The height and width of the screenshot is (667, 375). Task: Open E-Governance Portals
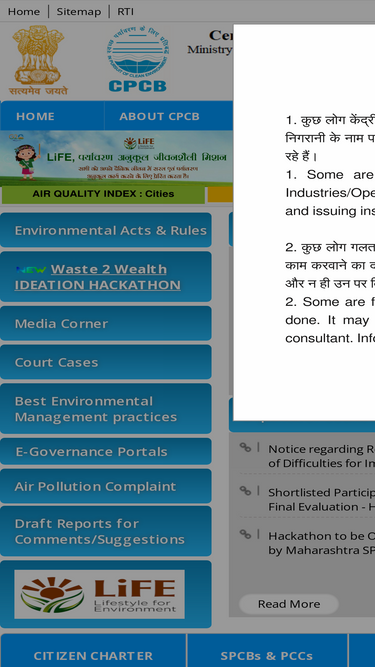(105, 451)
